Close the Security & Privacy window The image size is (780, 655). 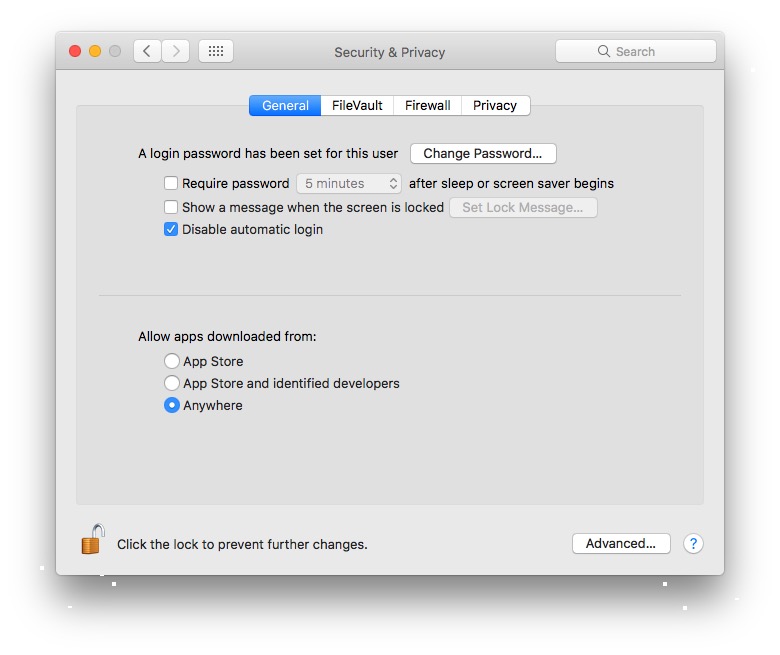click(x=75, y=51)
